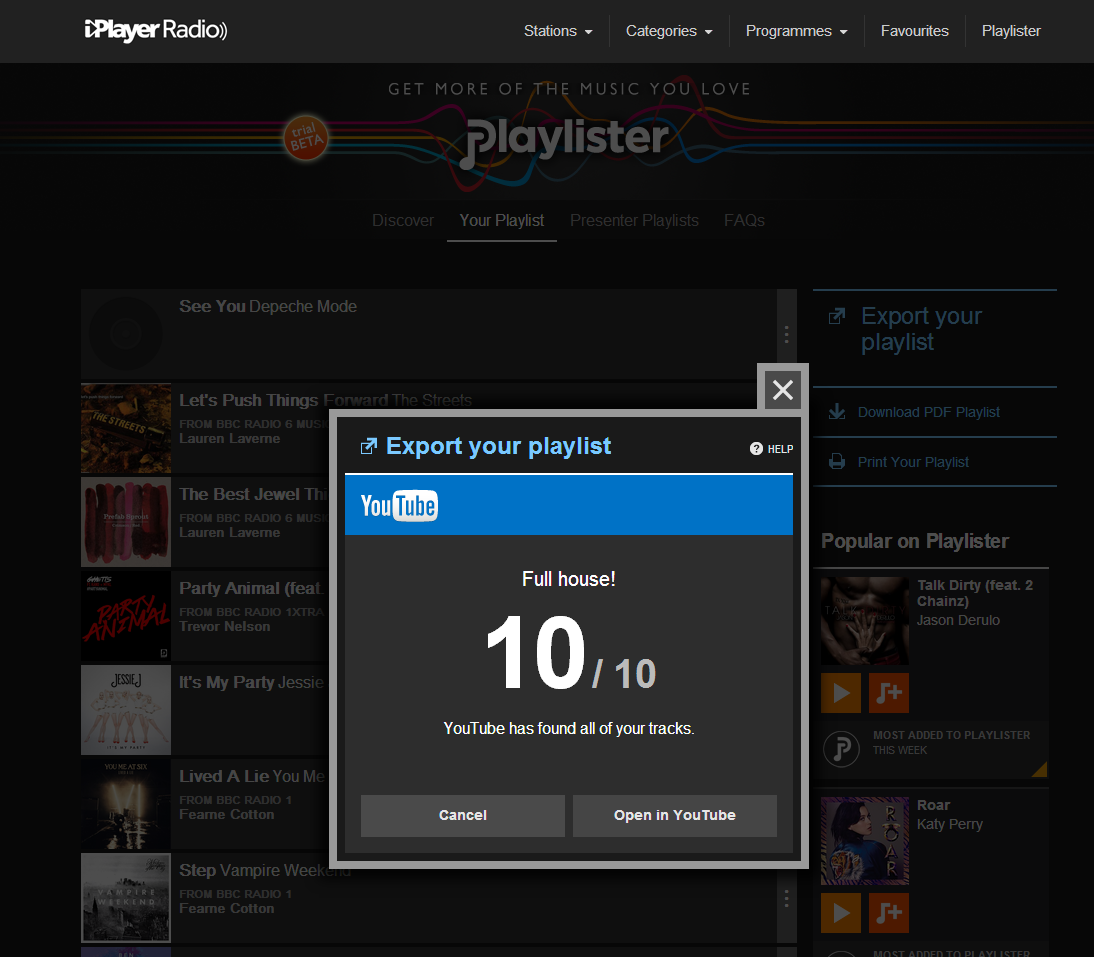Click the printer icon for Print Your Playlist
This screenshot has height=957, width=1094.
837,462
